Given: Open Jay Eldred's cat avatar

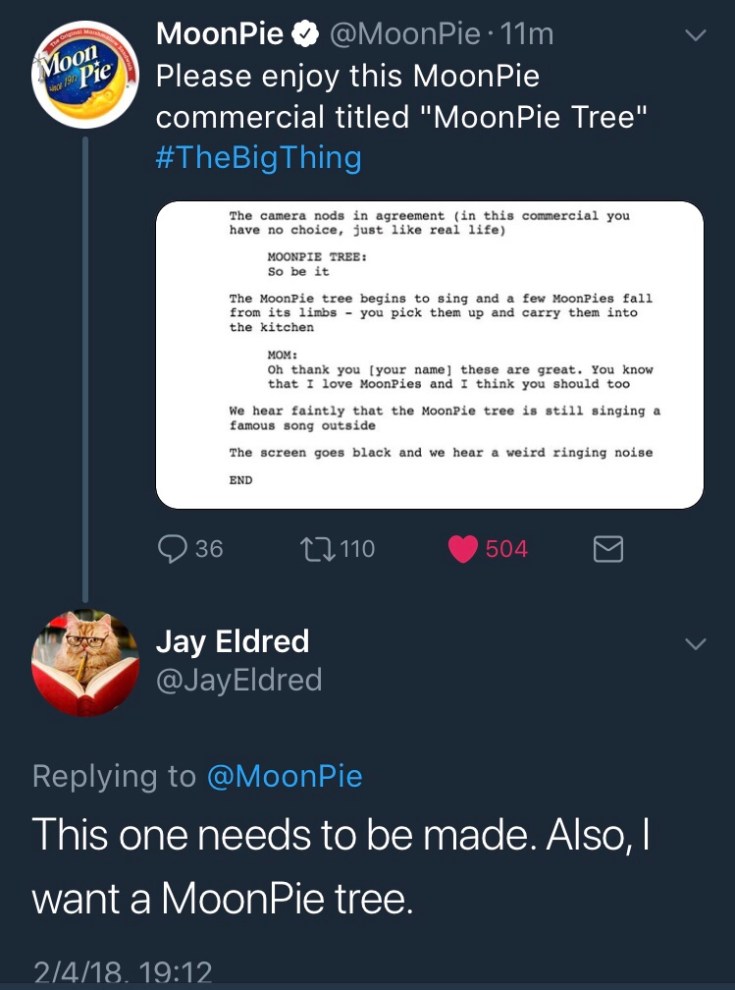Looking at the screenshot, I should (x=84, y=663).
